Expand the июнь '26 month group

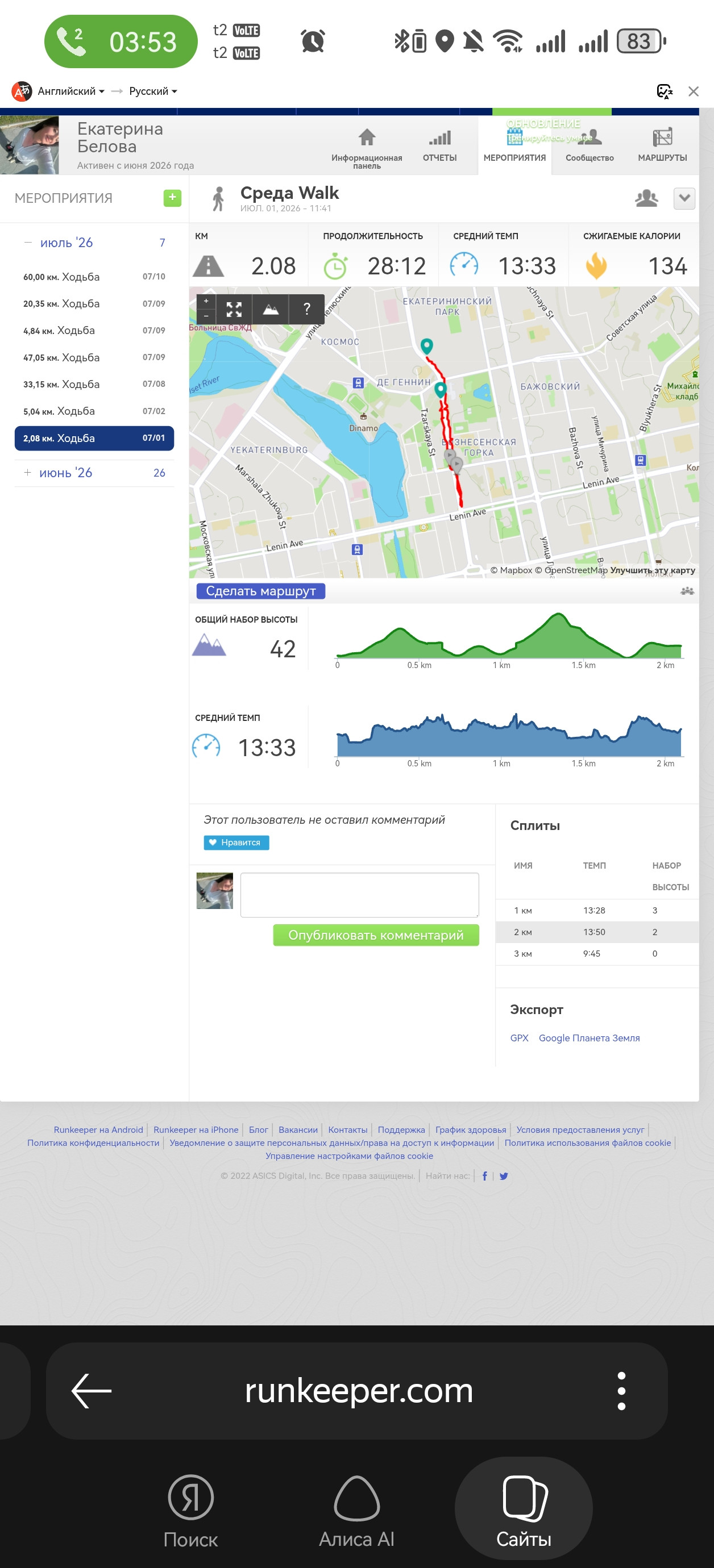(x=27, y=472)
